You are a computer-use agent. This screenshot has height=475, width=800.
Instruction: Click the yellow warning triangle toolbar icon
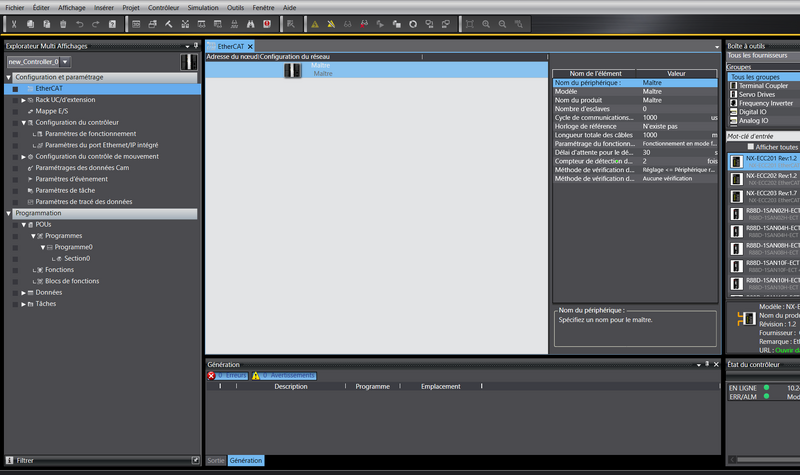coord(315,23)
